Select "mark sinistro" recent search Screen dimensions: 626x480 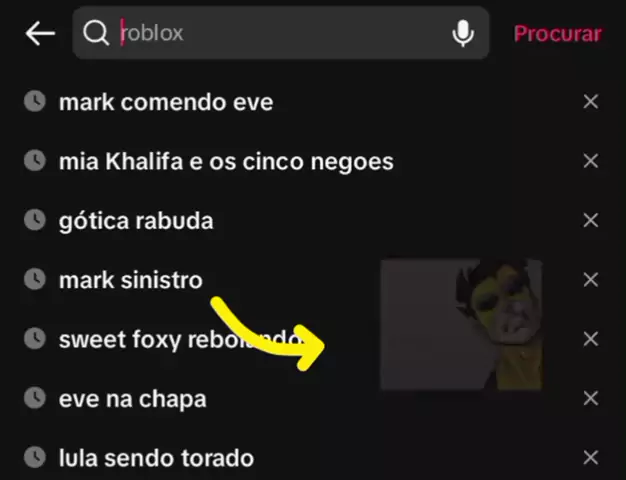131,280
